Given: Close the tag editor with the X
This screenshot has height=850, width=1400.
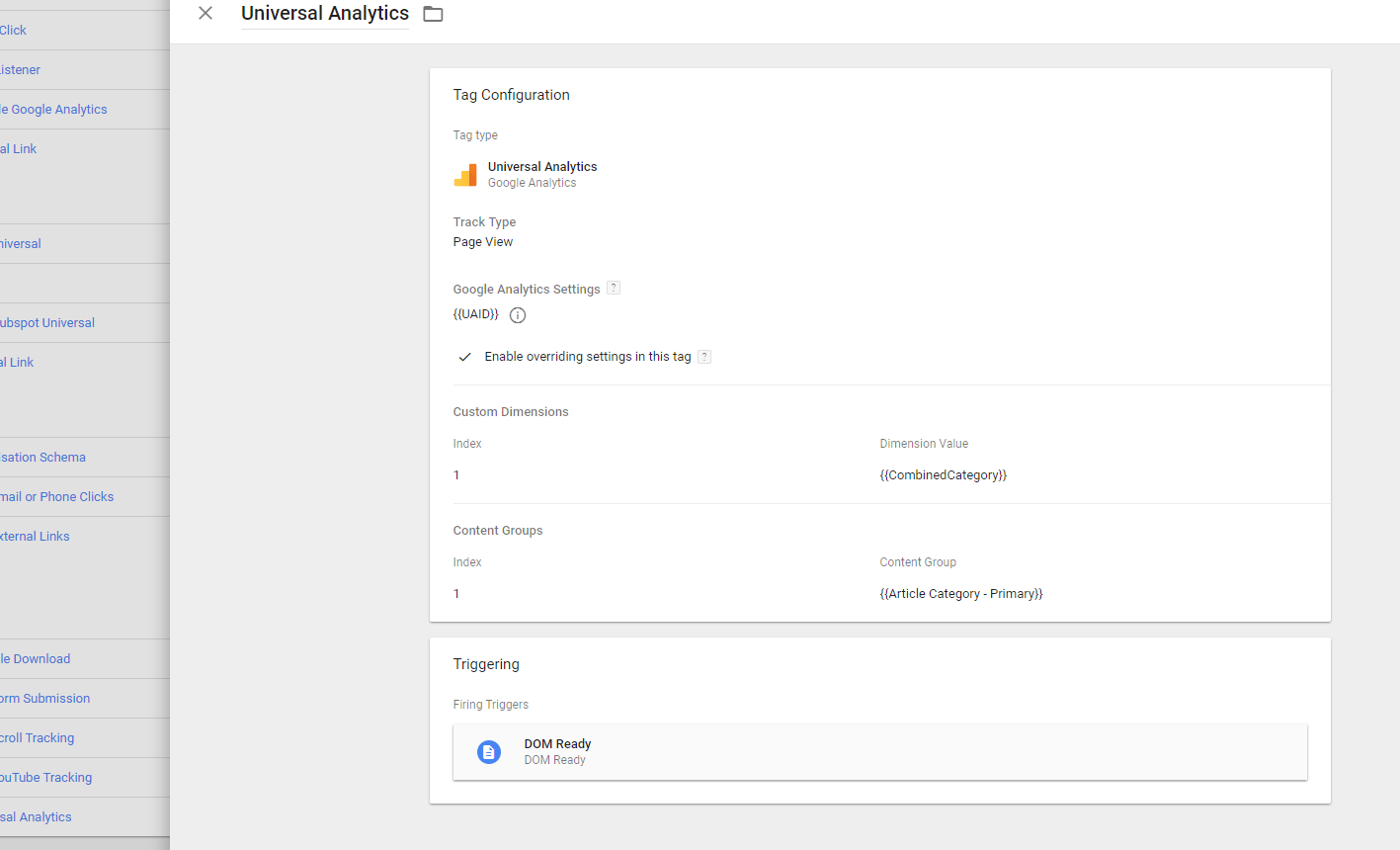Looking at the screenshot, I should [x=206, y=13].
